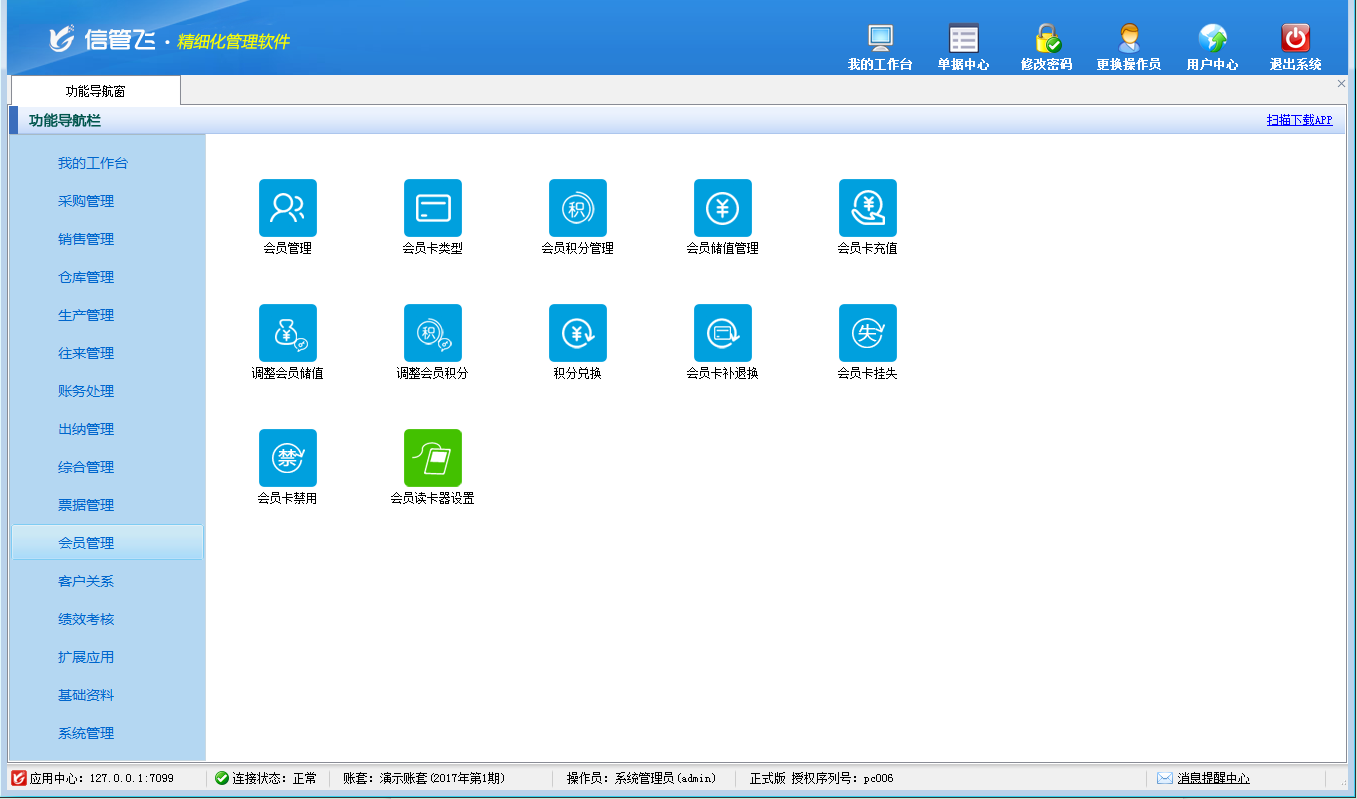Screen dimensions: 1357x799
Task: Open 单据中心 from top toolbar
Action: (963, 47)
